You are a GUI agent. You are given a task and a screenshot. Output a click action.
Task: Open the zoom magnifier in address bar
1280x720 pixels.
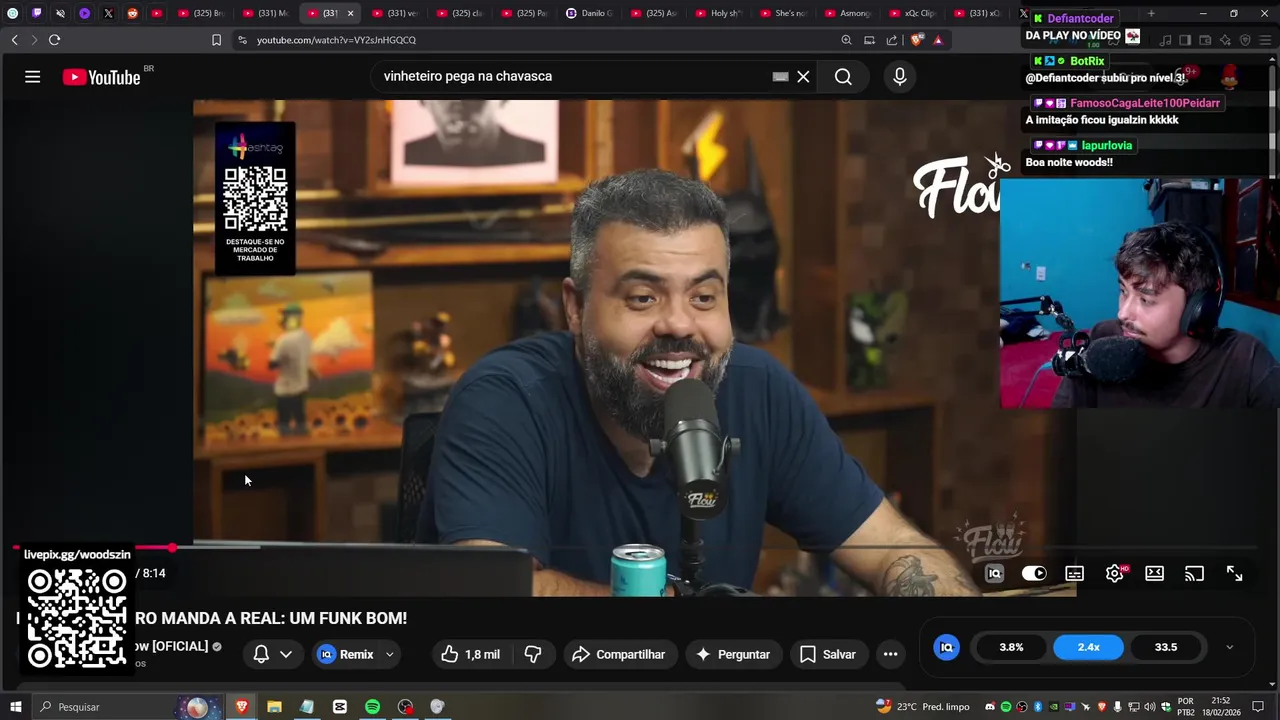[x=846, y=40]
